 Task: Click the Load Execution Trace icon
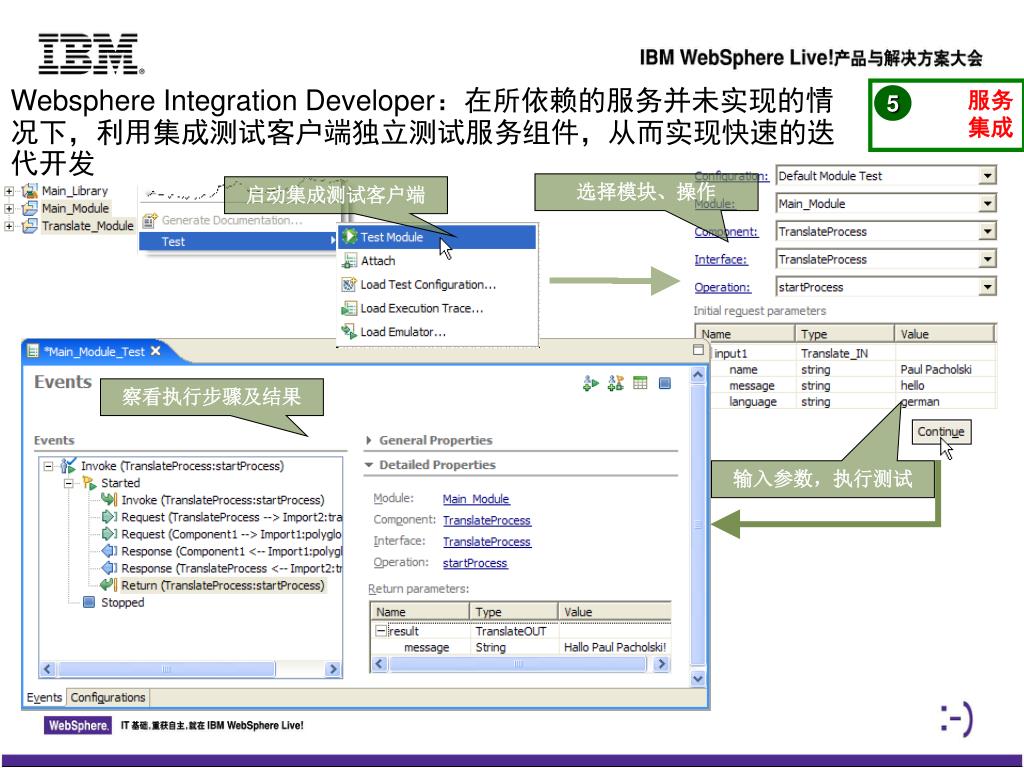tap(349, 308)
